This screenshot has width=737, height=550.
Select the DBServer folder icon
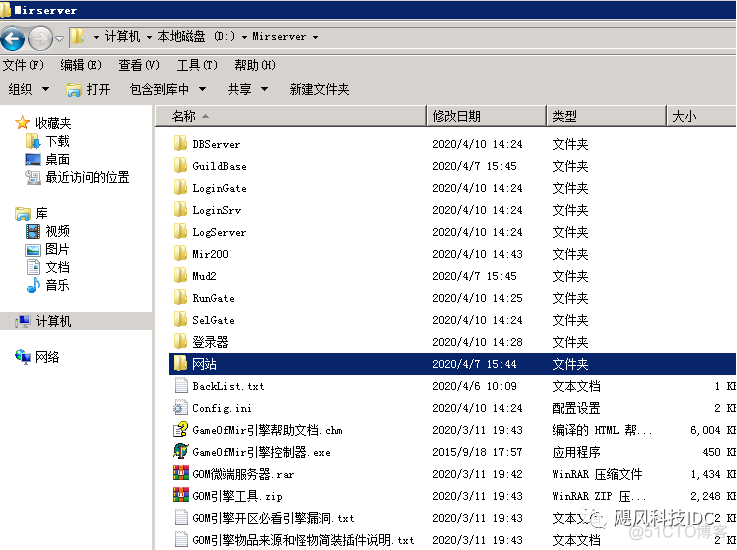pyautogui.click(x=180, y=143)
